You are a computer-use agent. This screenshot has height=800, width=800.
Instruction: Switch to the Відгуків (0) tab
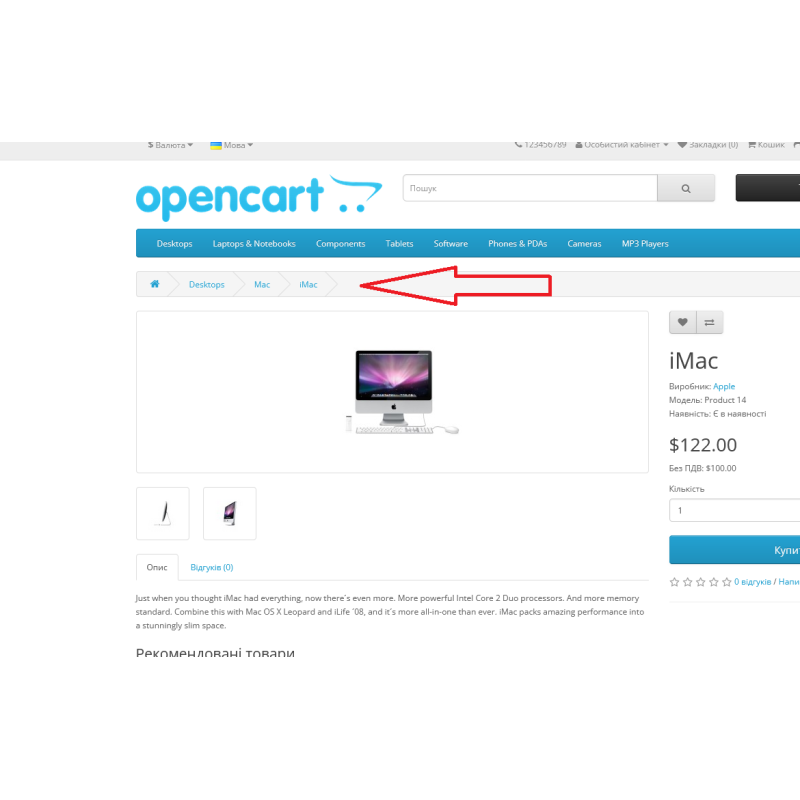tap(212, 567)
